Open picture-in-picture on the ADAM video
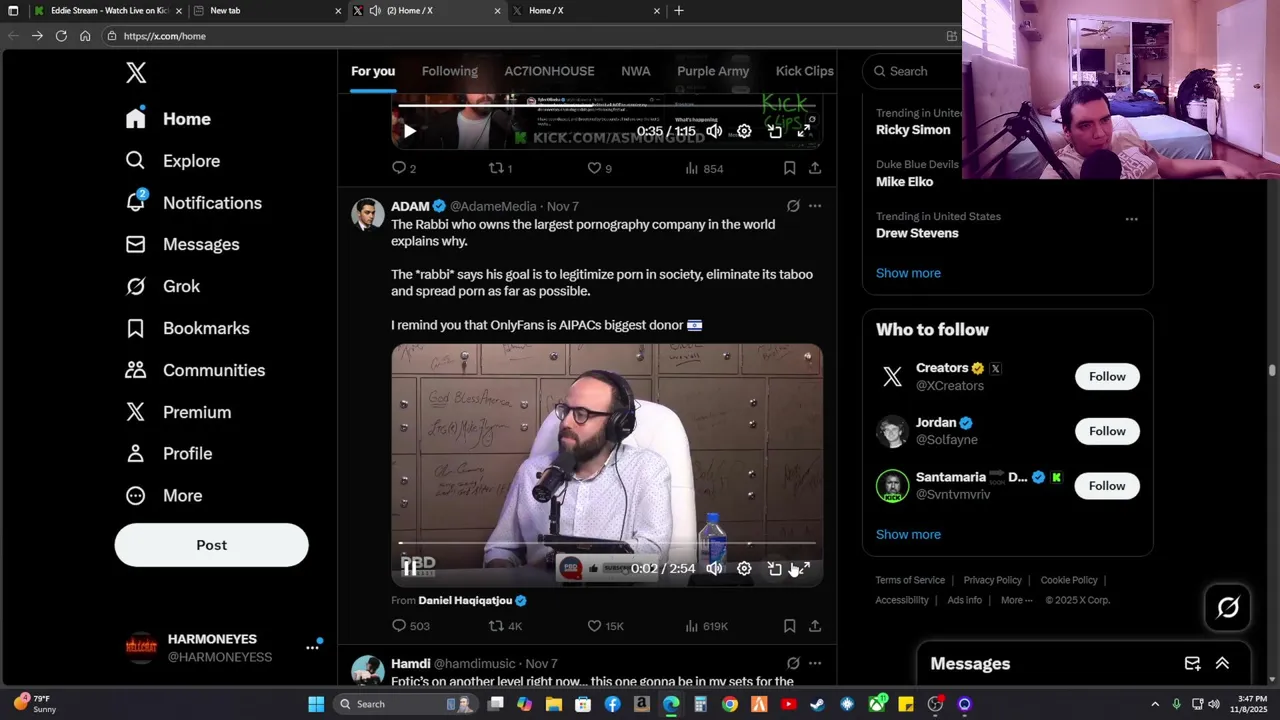The image size is (1280, 720). tap(774, 568)
